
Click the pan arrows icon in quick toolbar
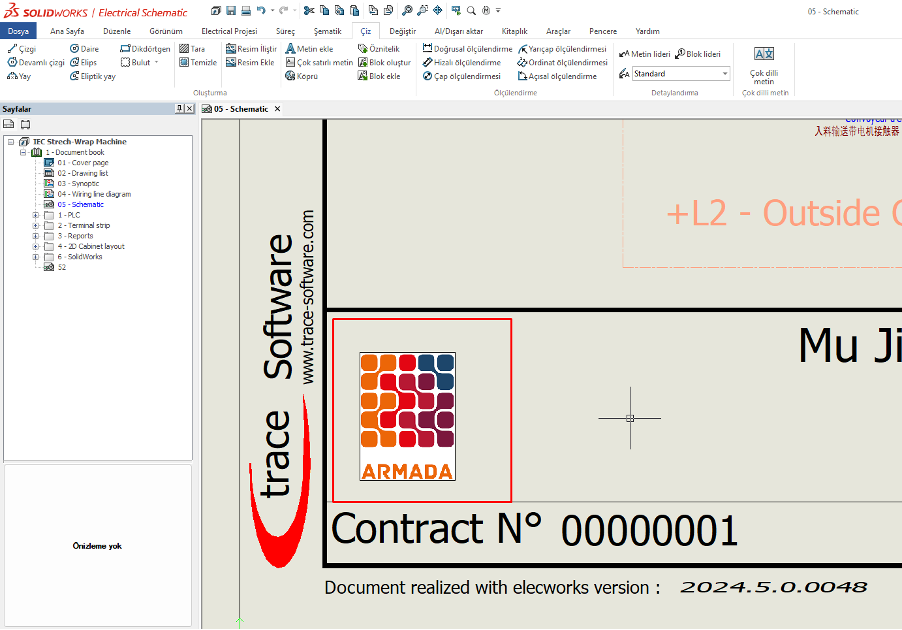(x=438, y=10)
